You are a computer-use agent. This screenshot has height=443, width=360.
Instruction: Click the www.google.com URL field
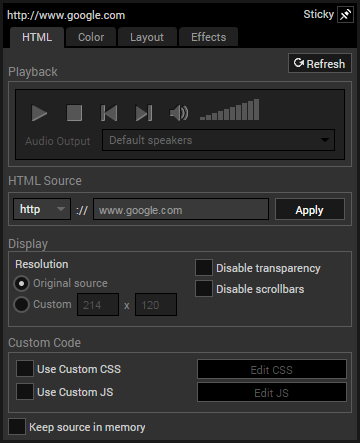[181, 210]
